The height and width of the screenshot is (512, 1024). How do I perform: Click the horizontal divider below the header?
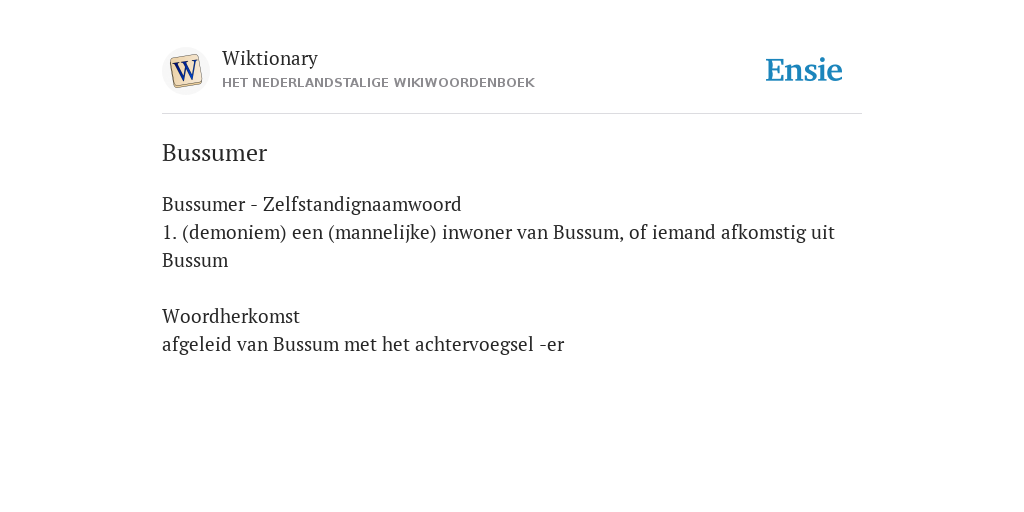click(x=512, y=114)
